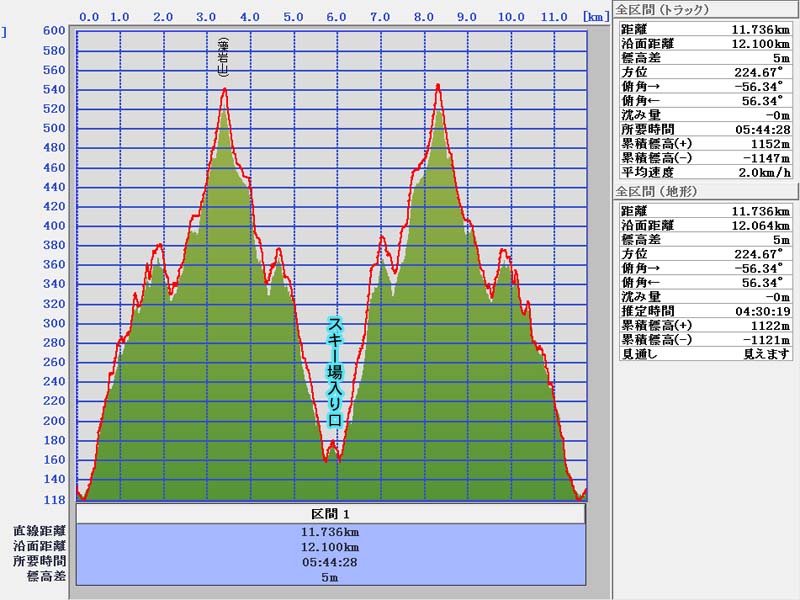The image size is (800, 600).
Task: Click the 沈み量 -0m row in track panel
Action: [x=706, y=115]
